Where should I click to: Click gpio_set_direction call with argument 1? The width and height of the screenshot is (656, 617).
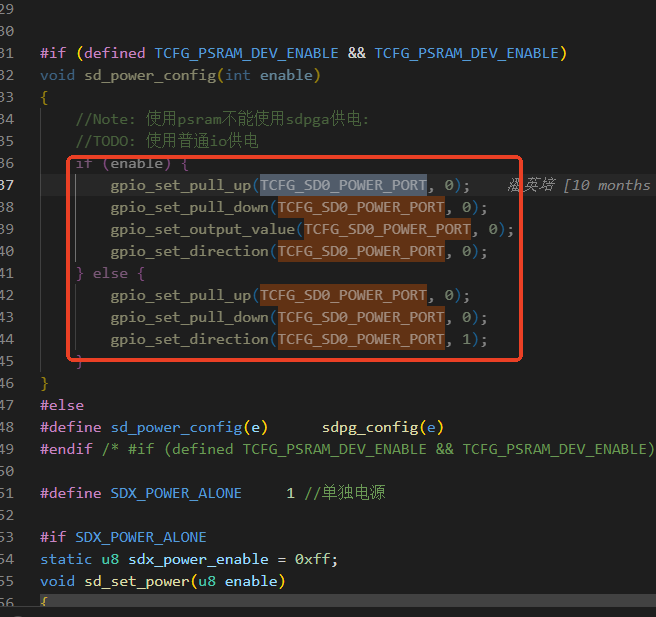tap(299, 340)
